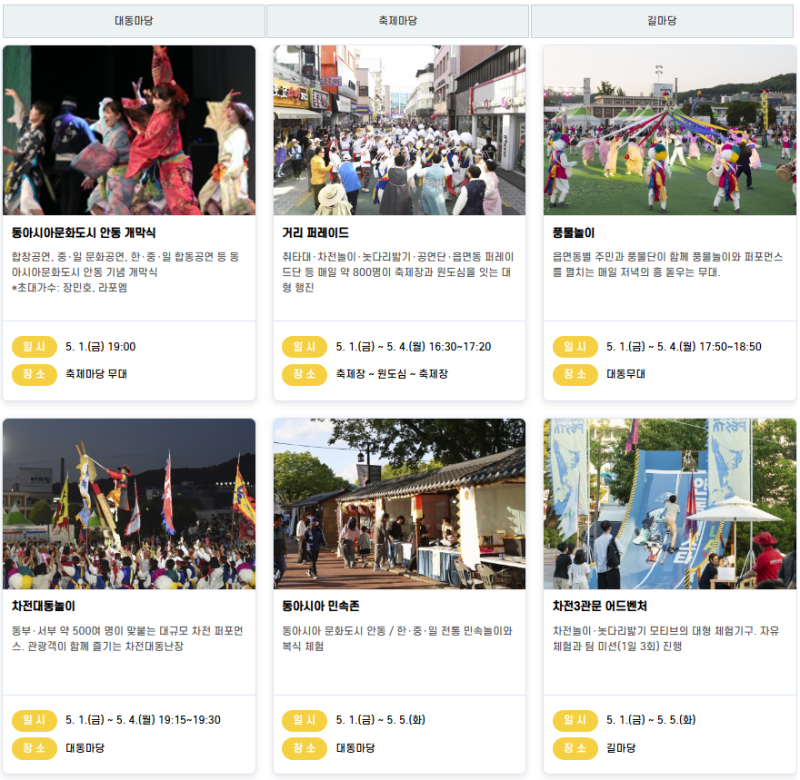
Task: Select the 풍물놀이 event heading
Action: 573,233
